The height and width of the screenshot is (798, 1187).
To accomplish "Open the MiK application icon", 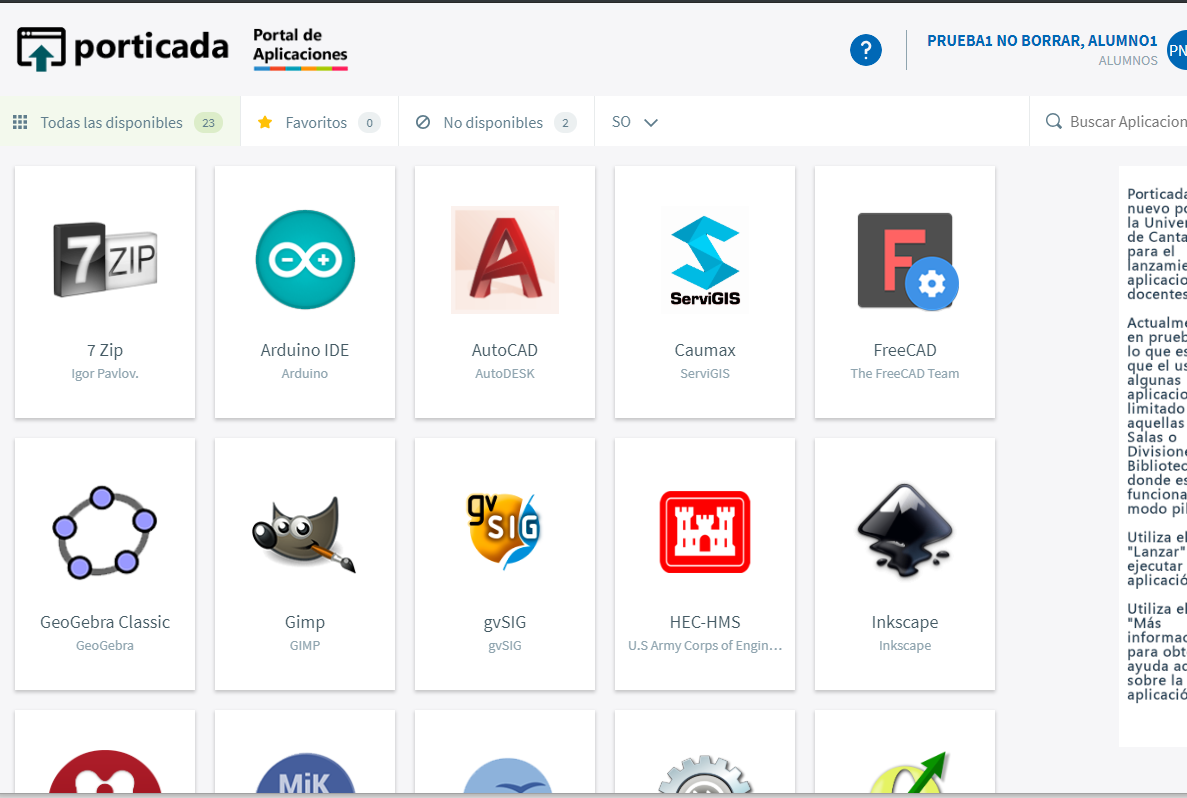I will tap(305, 772).
